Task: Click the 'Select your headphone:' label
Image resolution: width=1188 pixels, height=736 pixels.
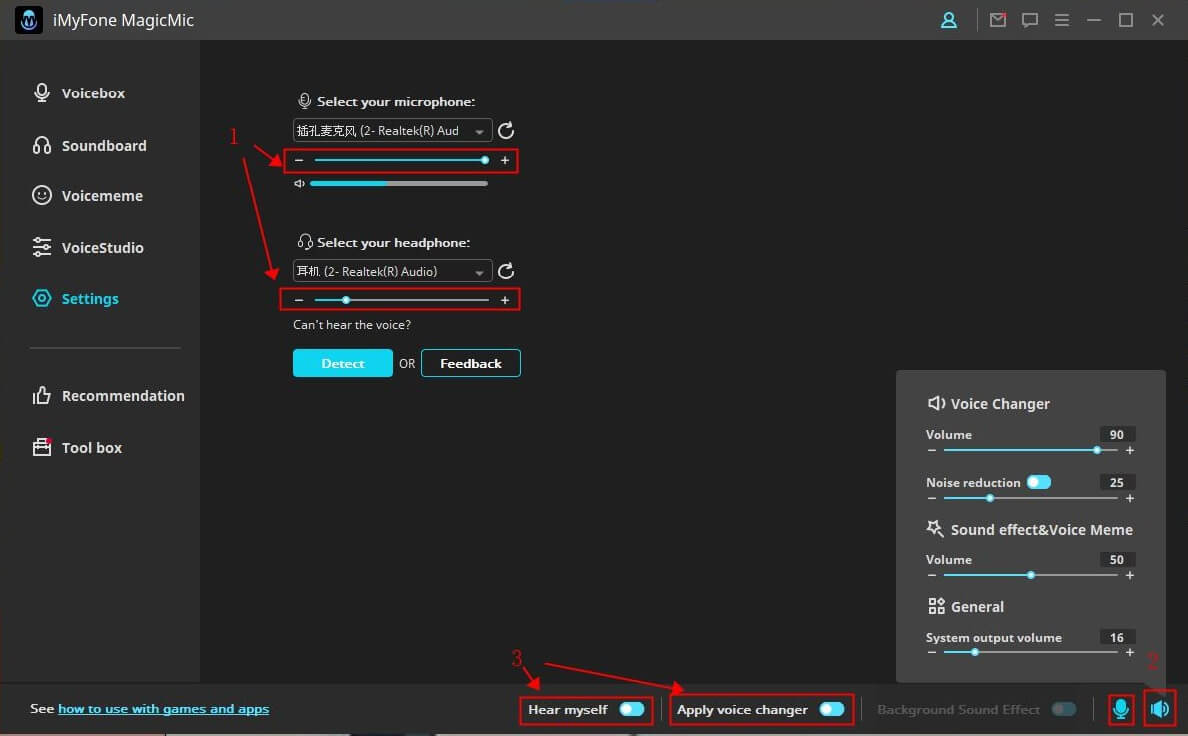Action: tap(393, 243)
